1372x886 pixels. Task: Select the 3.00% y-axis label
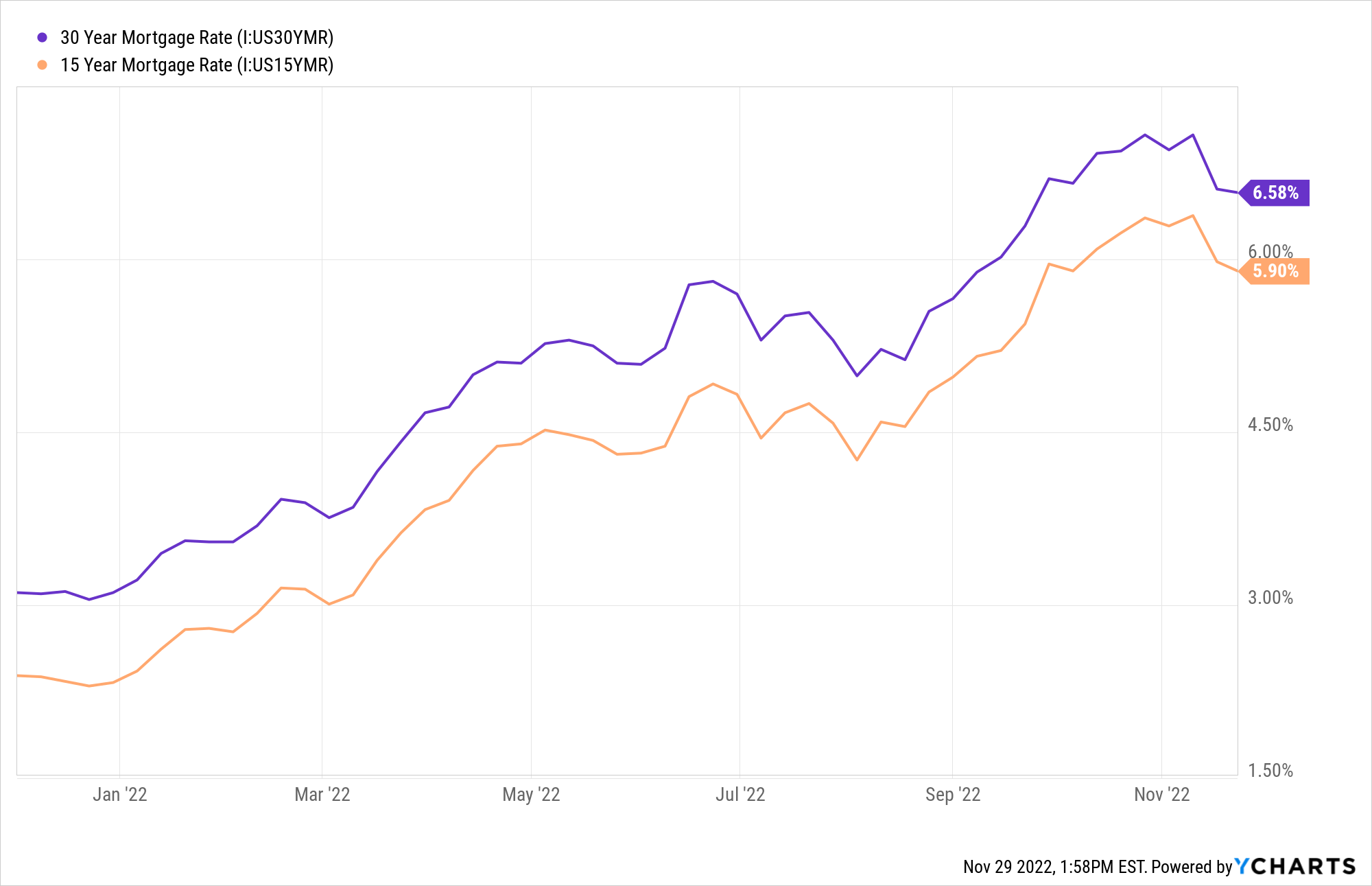tap(1270, 598)
